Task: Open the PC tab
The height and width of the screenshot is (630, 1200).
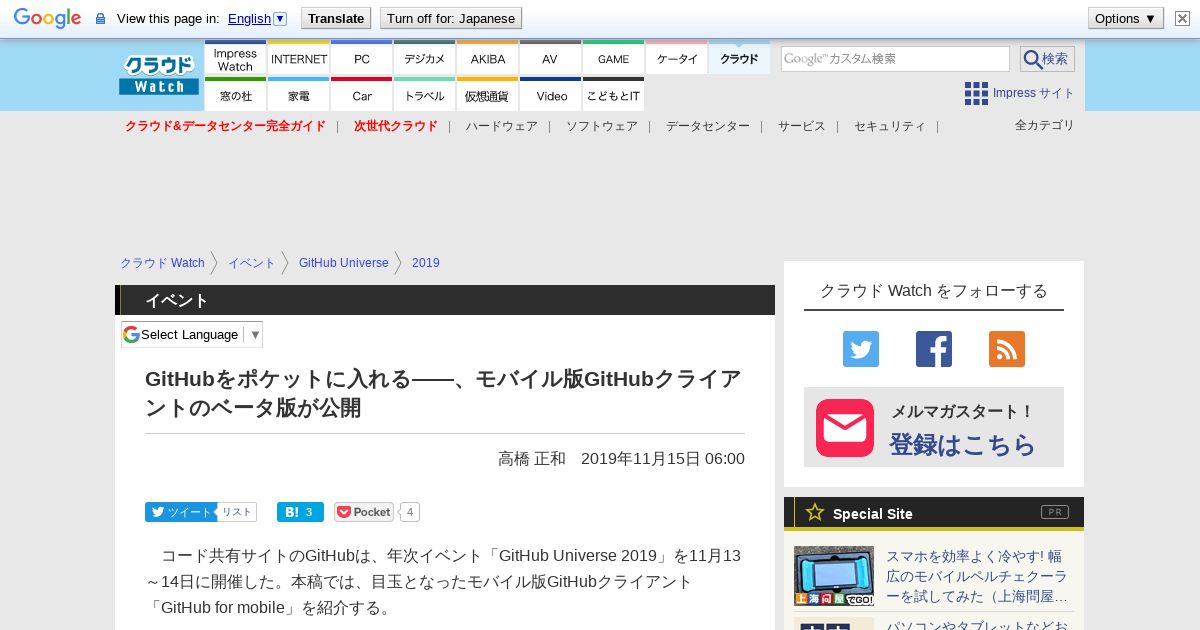Action: click(x=361, y=59)
